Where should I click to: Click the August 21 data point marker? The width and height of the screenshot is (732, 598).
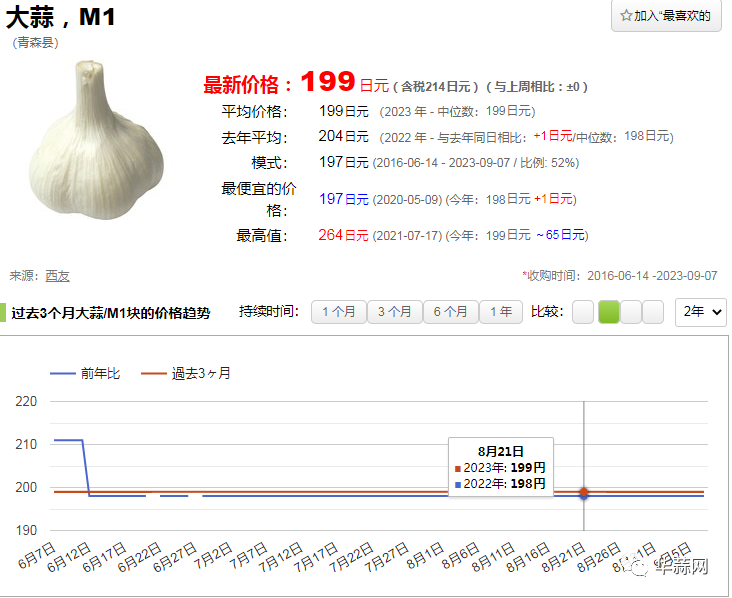[x=584, y=492]
